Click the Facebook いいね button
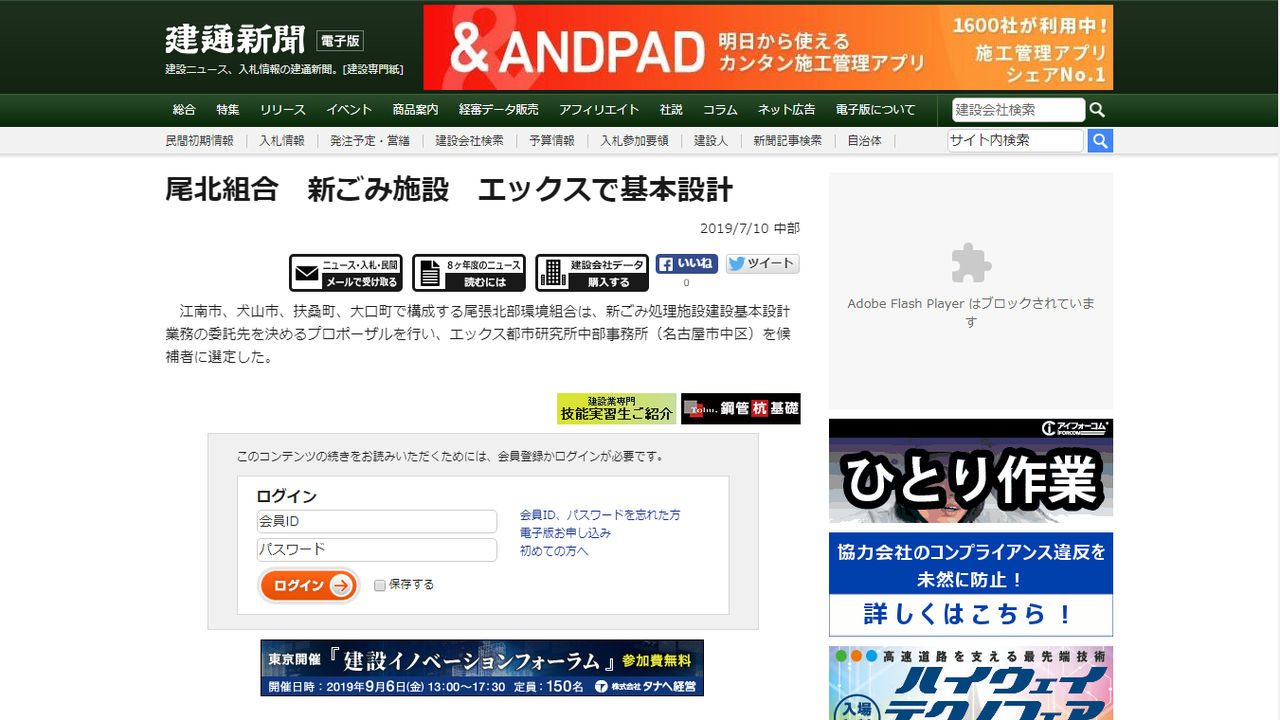The image size is (1280, 720). tap(686, 264)
